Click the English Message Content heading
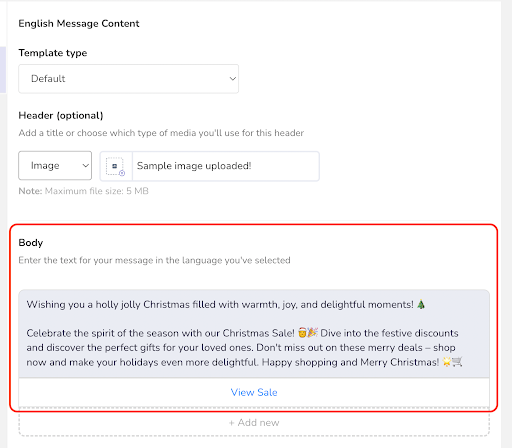Screen dimensions: 512x448 (79, 24)
